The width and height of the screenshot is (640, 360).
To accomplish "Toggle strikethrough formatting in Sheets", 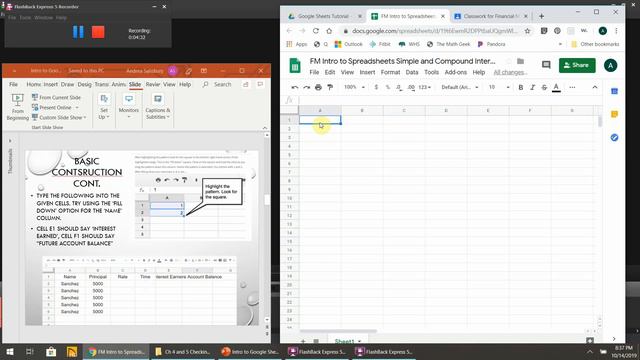I will (x=544, y=87).
